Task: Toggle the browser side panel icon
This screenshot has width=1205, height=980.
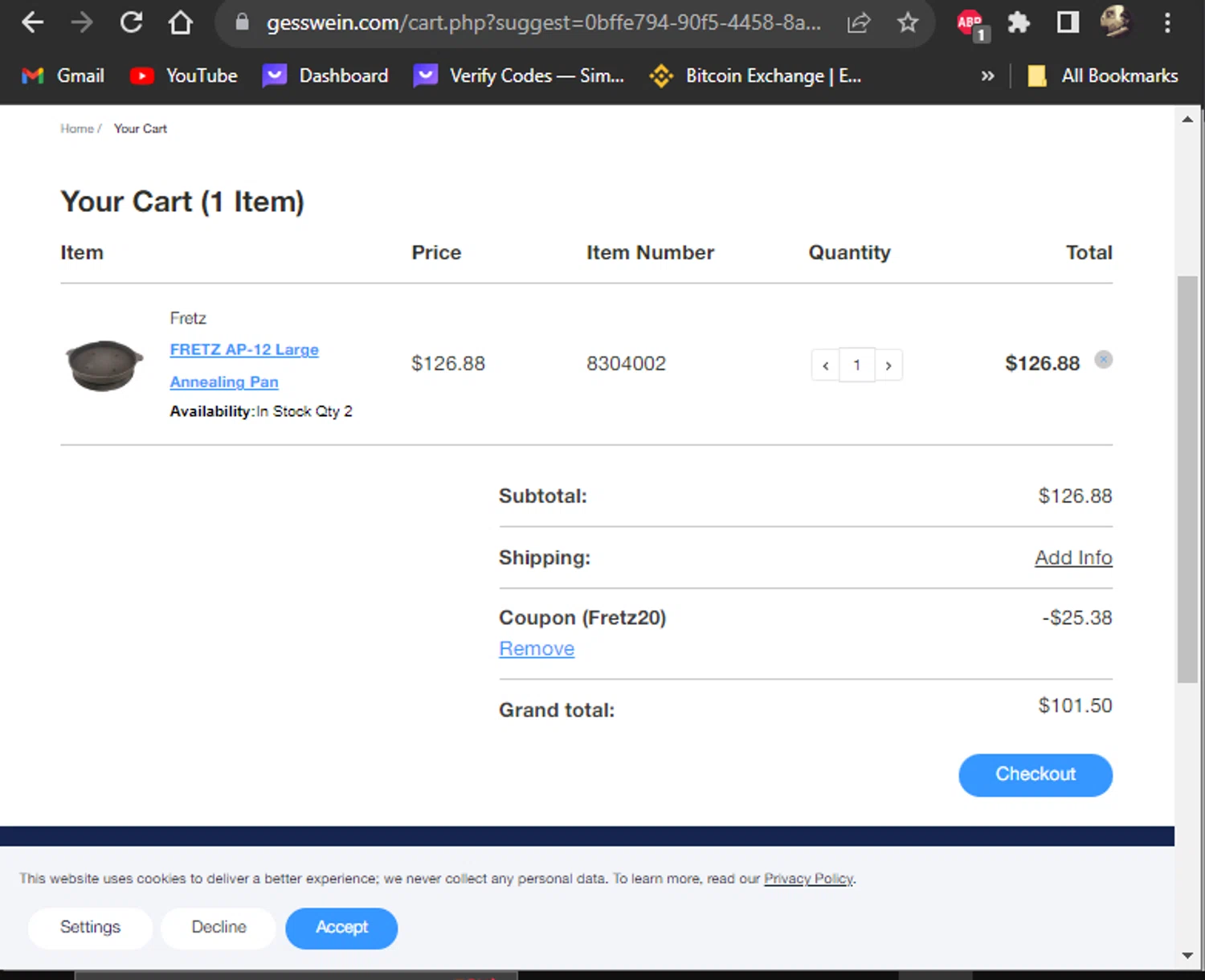Action: pyautogui.click(x=1068, y=22)
